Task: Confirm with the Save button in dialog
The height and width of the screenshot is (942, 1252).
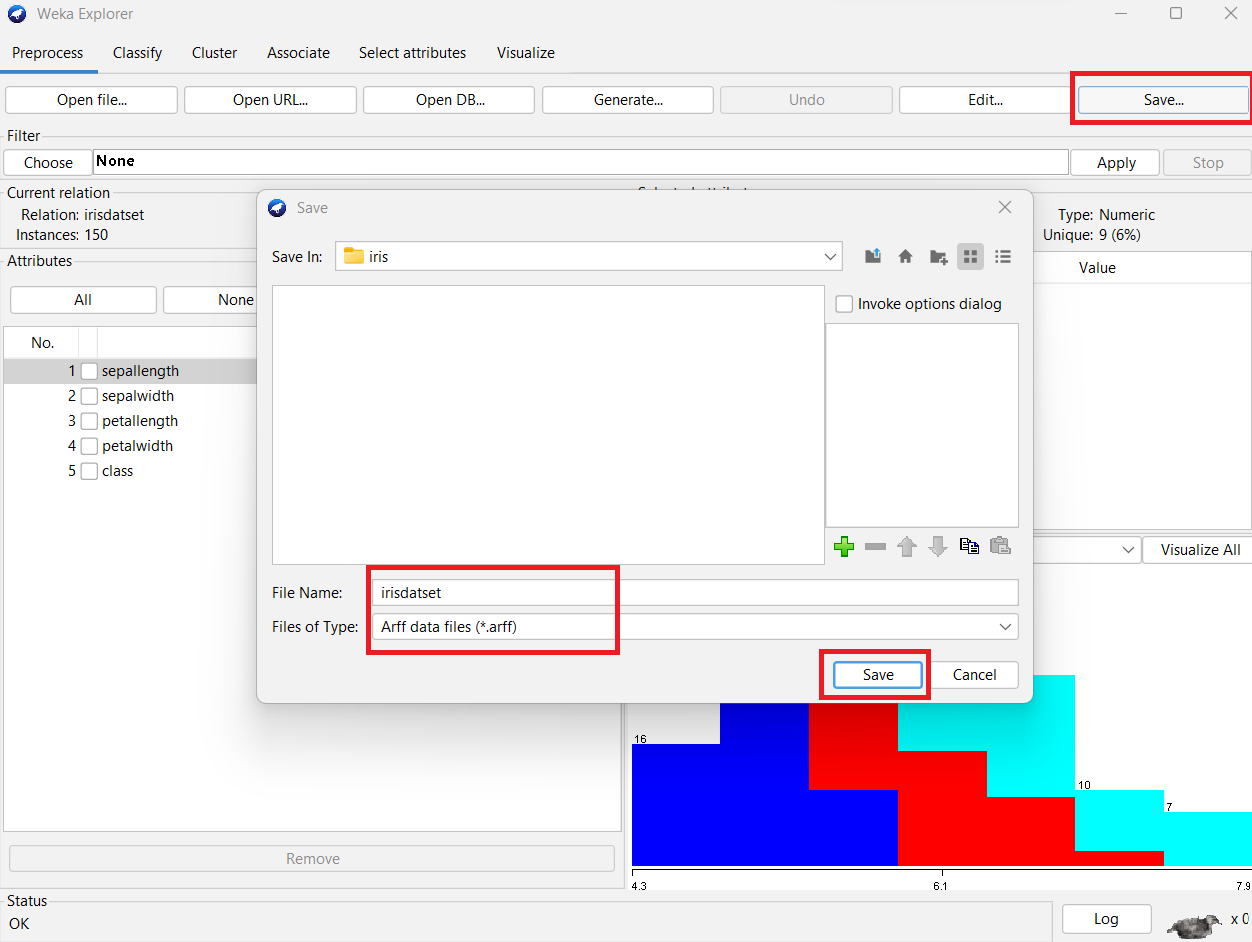Action: [878, 675]
